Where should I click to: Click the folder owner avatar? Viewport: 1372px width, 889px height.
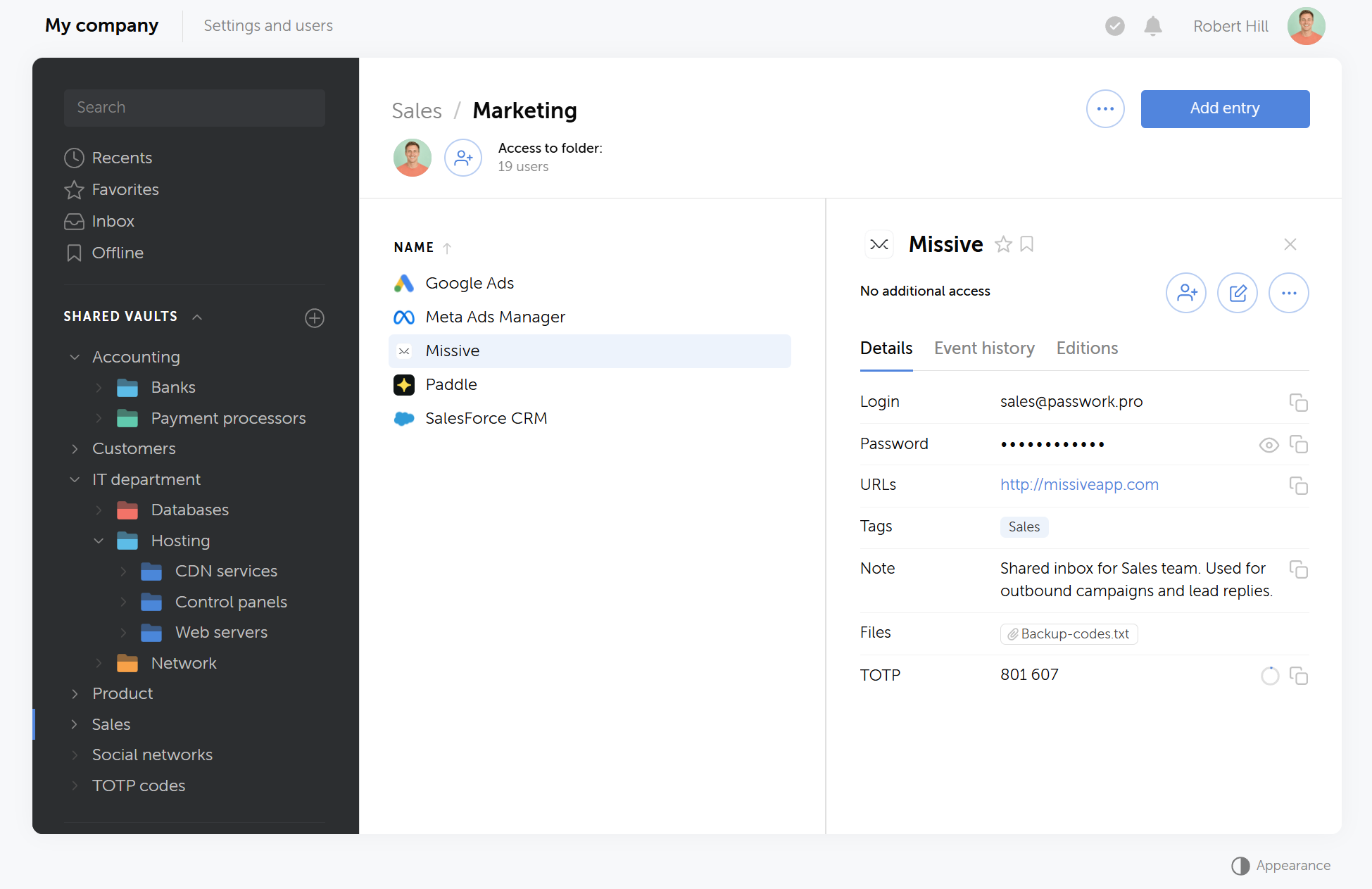point(413,158)
